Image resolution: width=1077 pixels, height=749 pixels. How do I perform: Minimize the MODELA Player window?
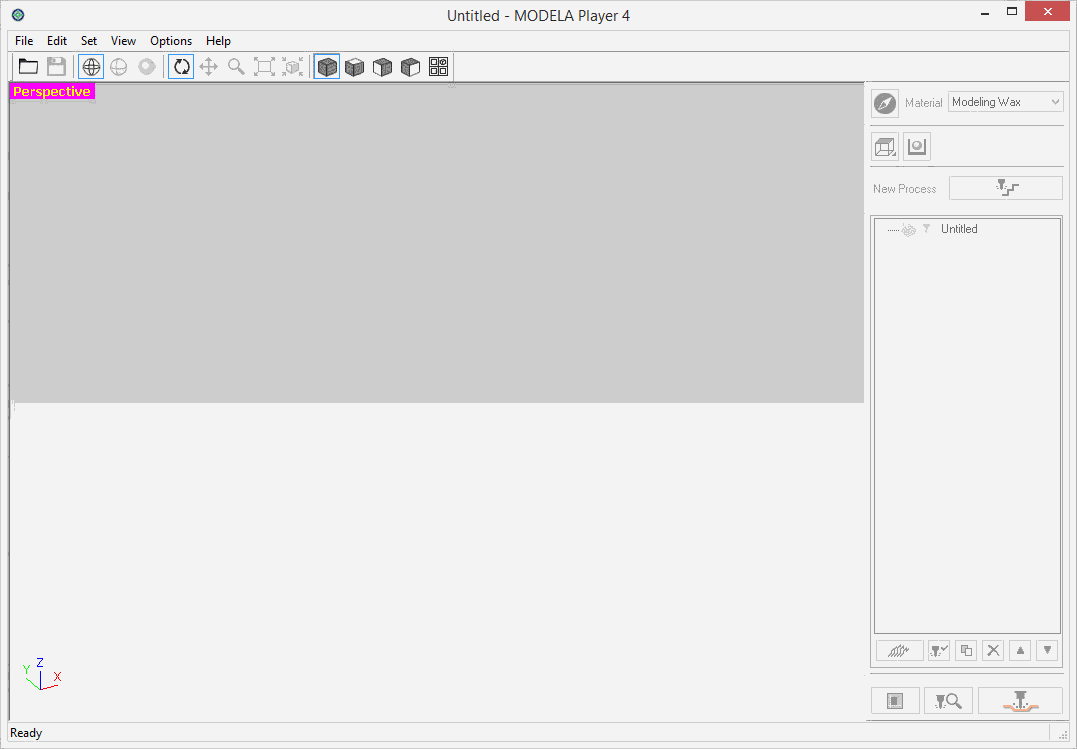point(985,12)
